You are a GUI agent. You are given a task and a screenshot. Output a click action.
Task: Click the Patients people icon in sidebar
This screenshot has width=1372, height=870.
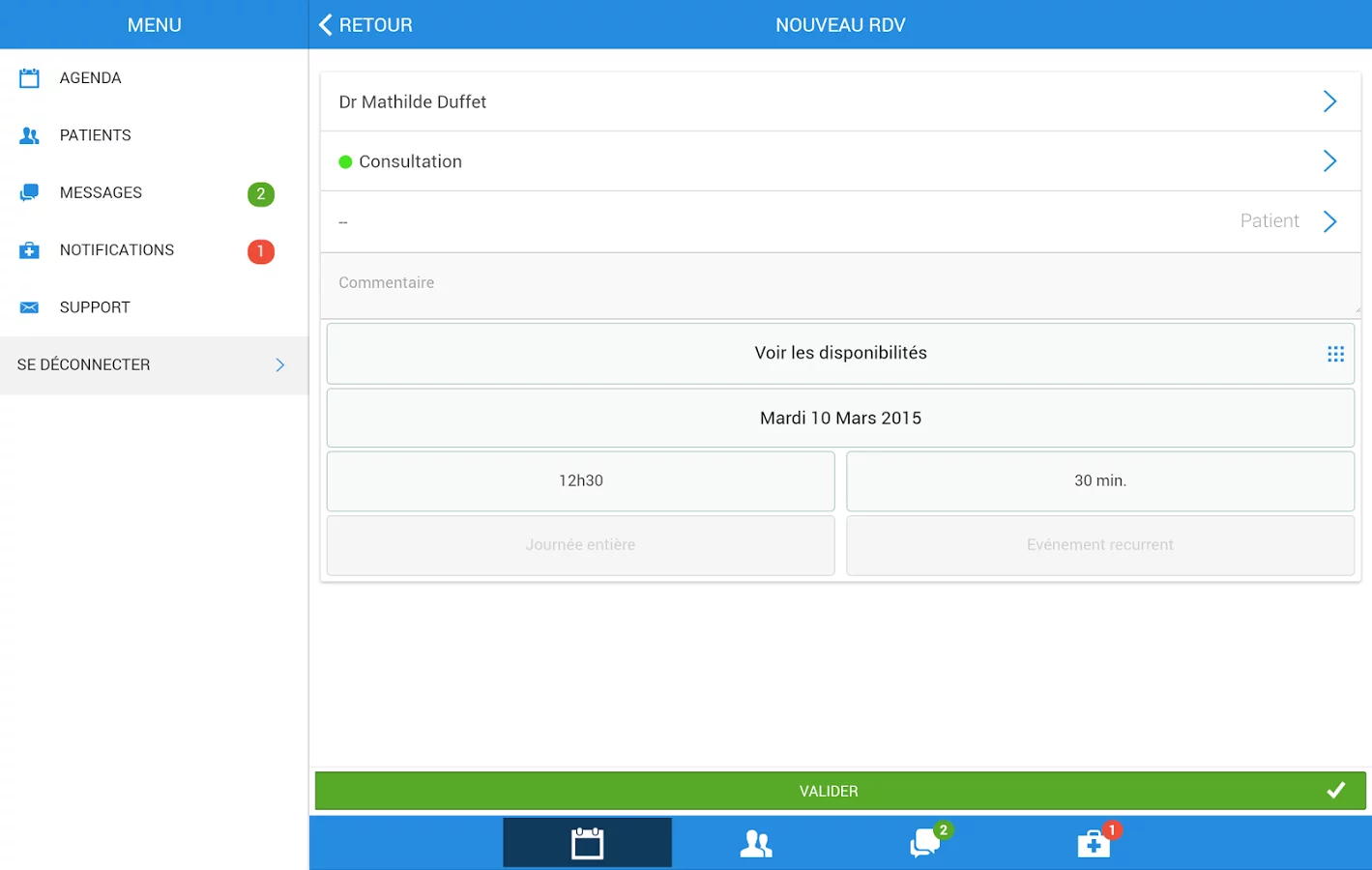30,134
